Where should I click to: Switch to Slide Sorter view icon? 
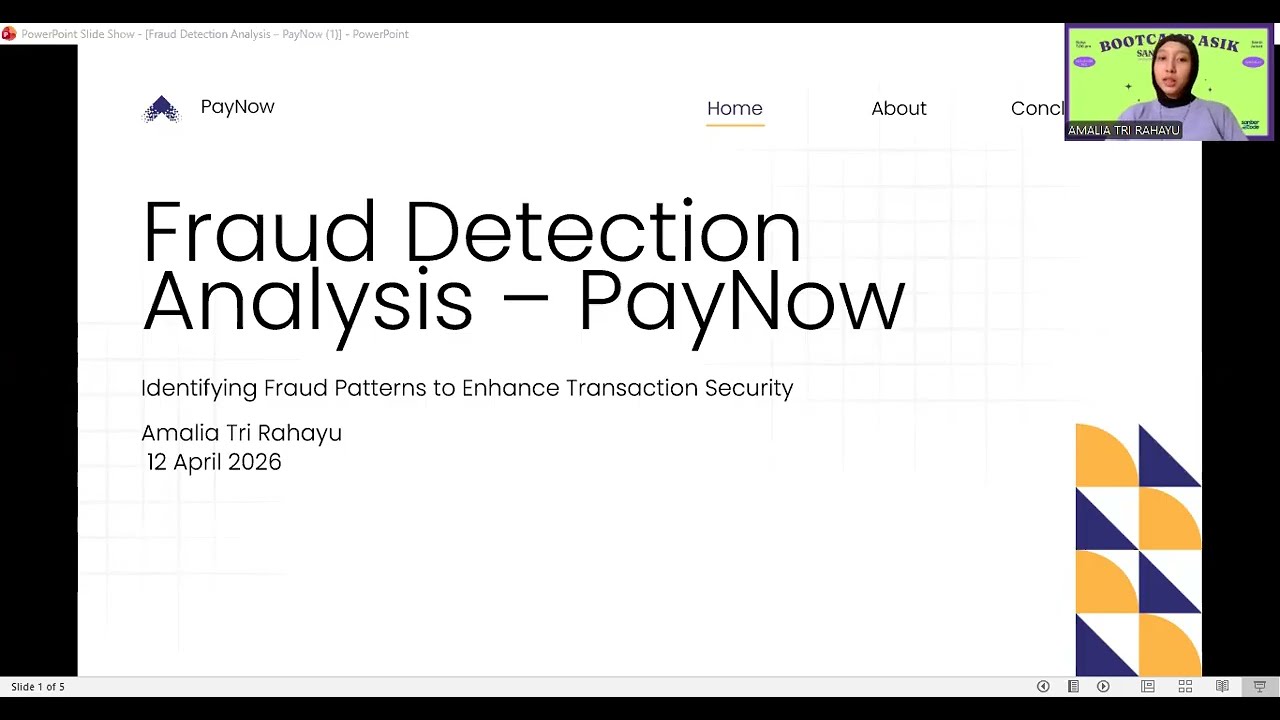point(1185,686)
